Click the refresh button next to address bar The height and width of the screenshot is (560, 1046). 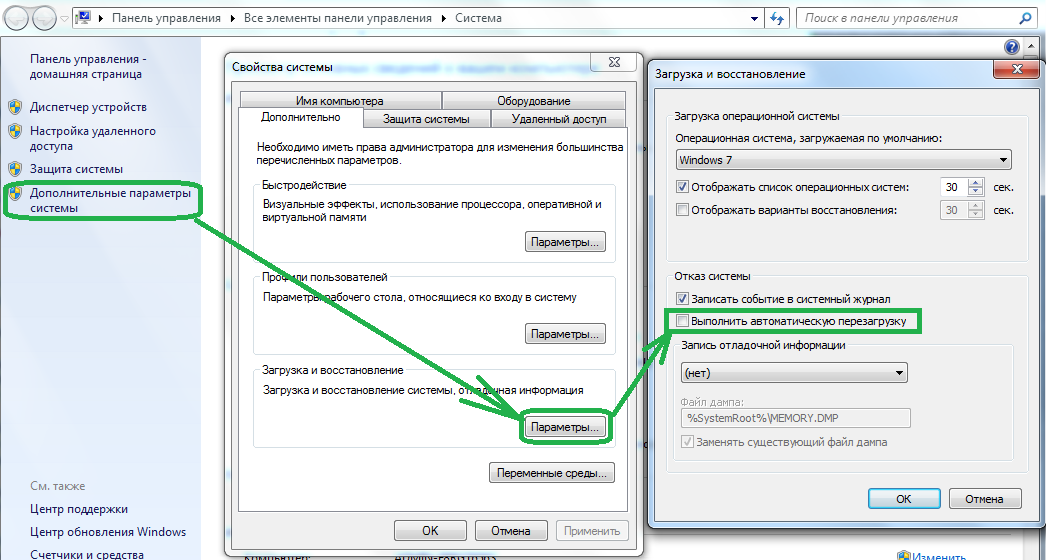[776, 19]
